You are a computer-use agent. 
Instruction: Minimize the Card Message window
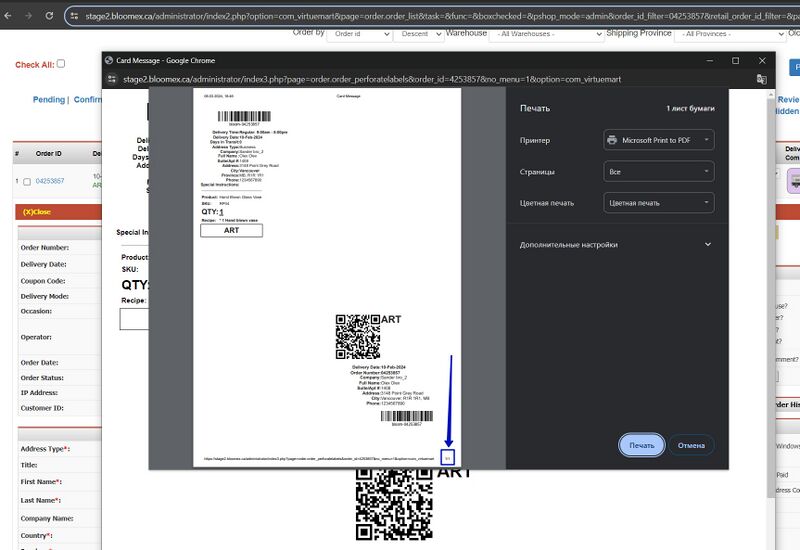pos(709,60)
